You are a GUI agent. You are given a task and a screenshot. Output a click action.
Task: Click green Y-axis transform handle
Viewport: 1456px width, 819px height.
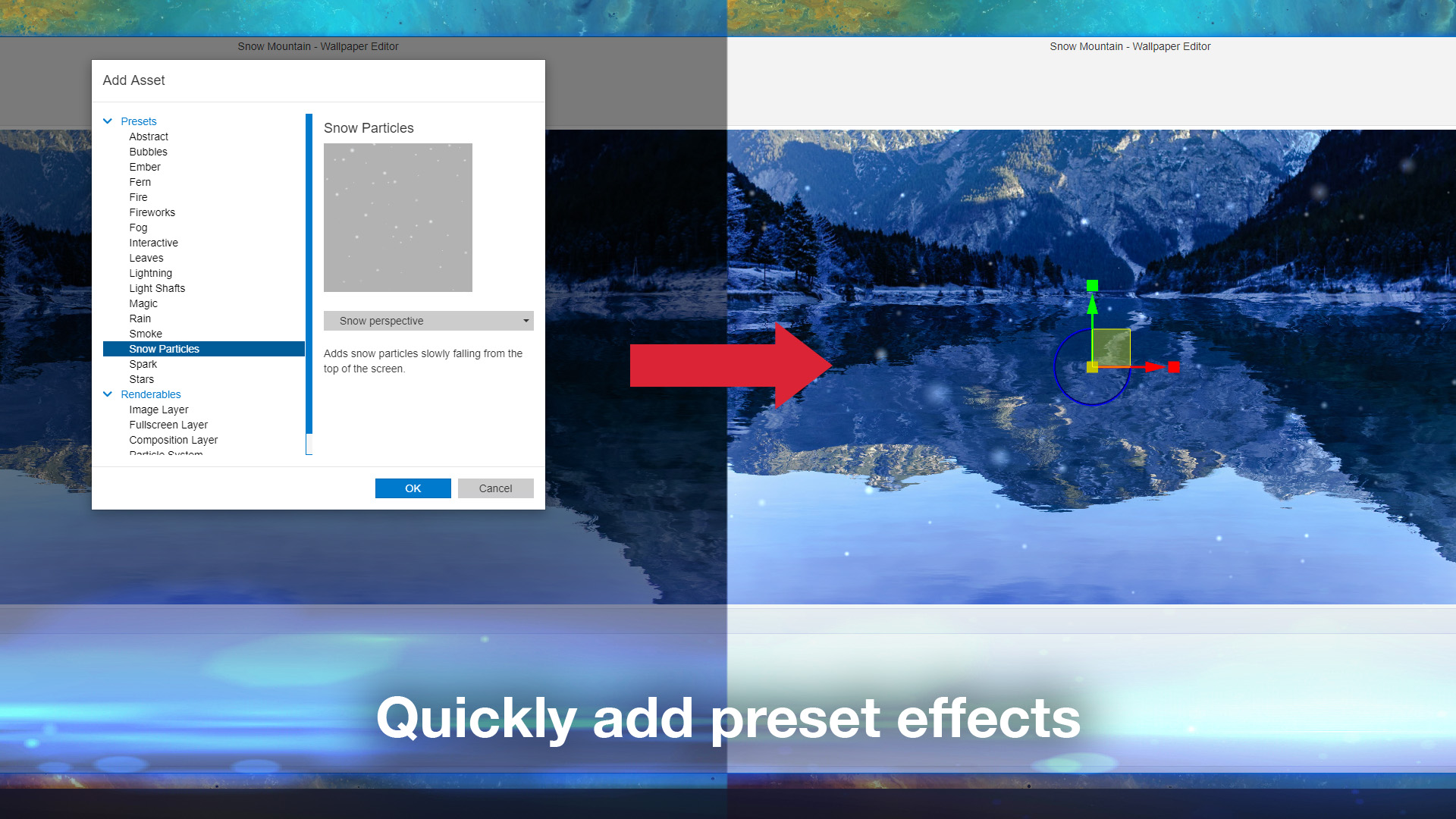coord(1091,286)
